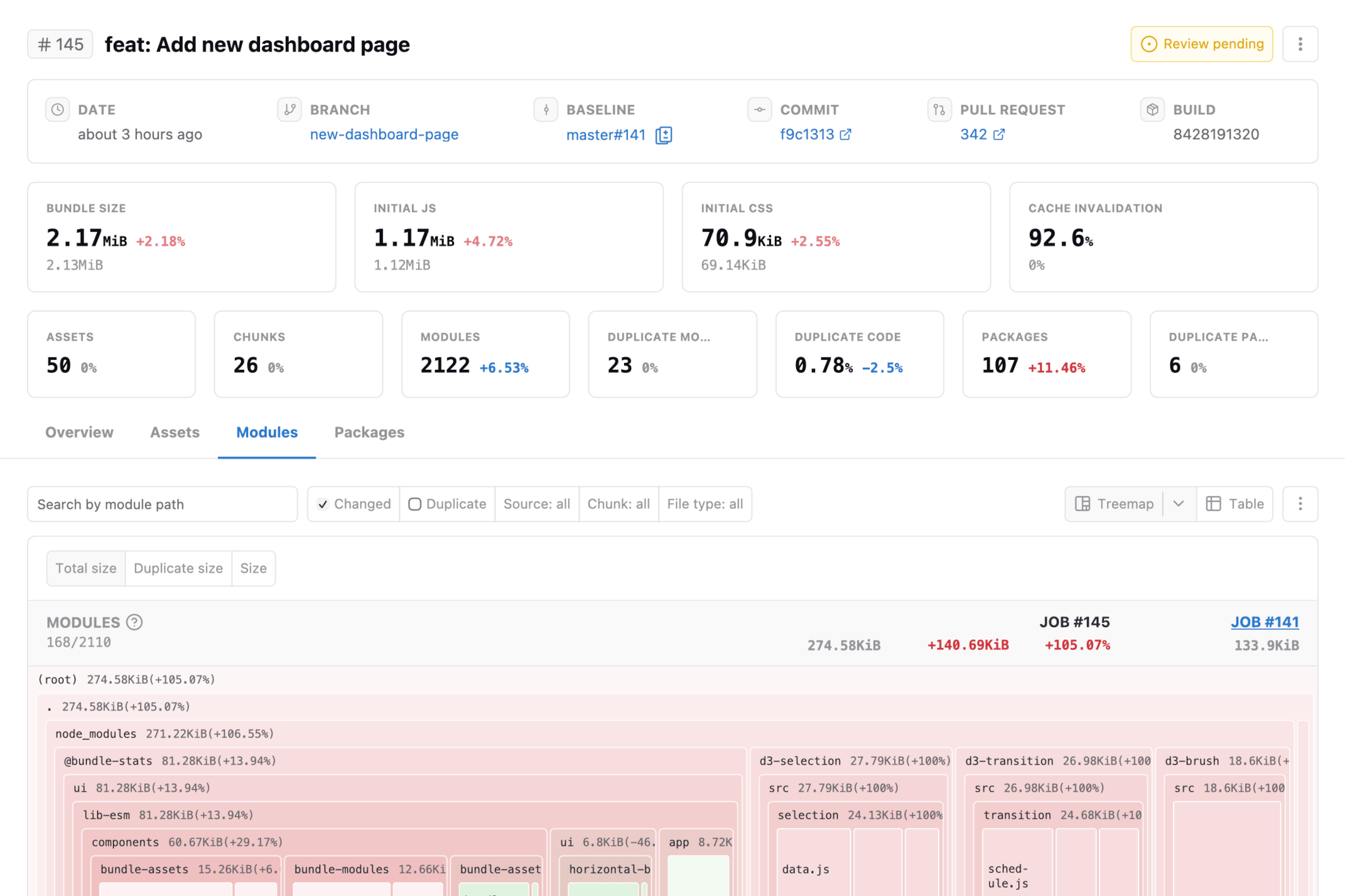1345x896 pixels.
Task: Open the modules panel kebab menu
Action: tap(1300, 504)
